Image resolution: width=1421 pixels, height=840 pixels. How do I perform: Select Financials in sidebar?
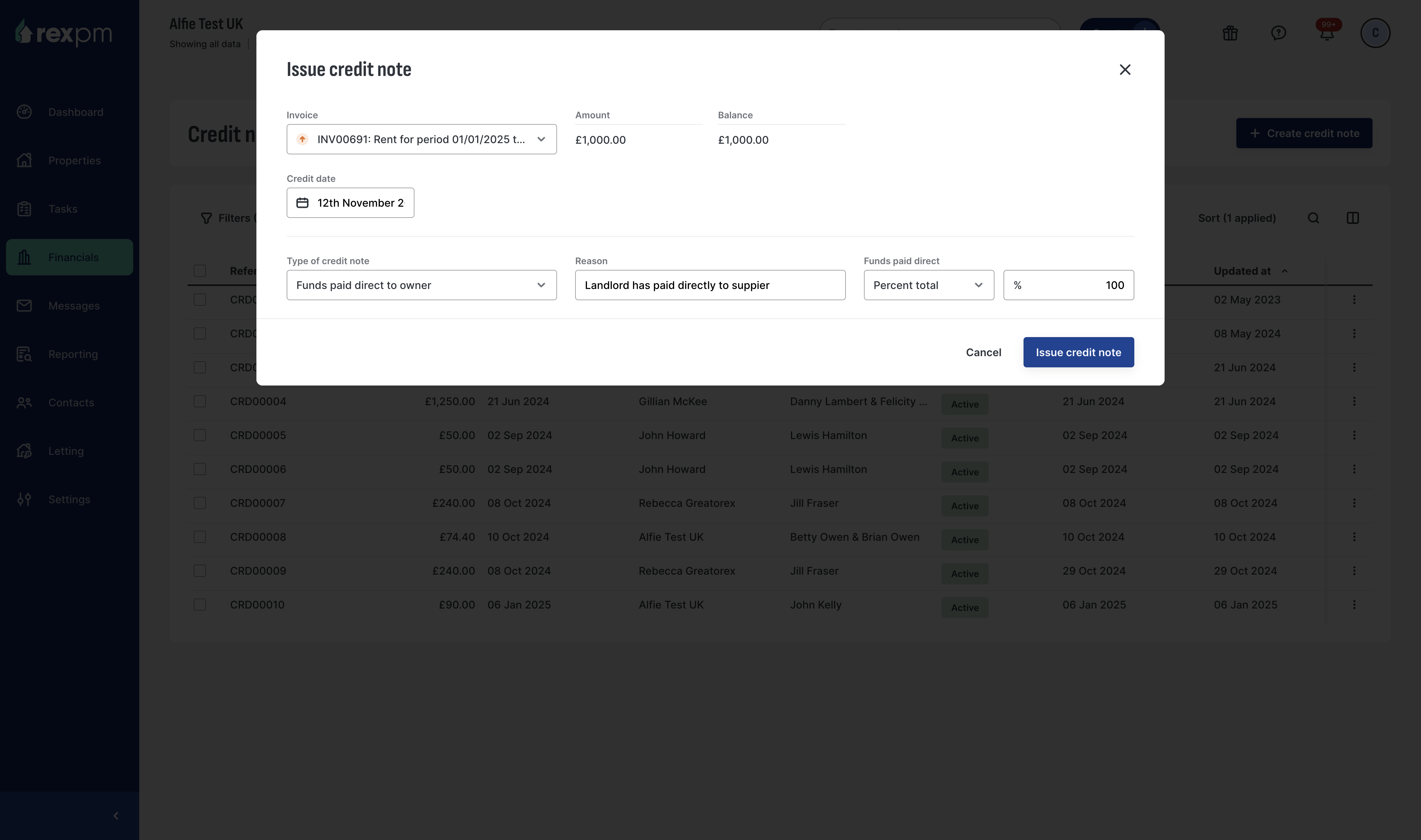(69, 258)
